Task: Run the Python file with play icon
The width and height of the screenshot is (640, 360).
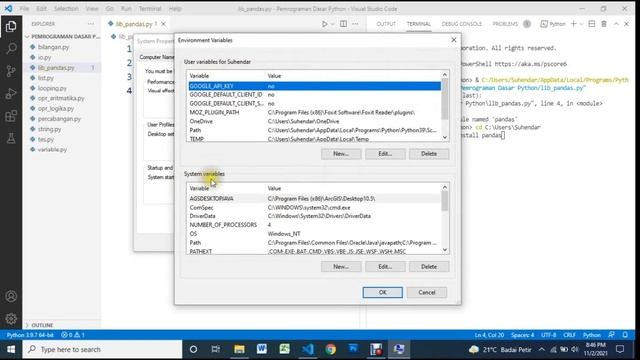Action: tap(324, 24)
